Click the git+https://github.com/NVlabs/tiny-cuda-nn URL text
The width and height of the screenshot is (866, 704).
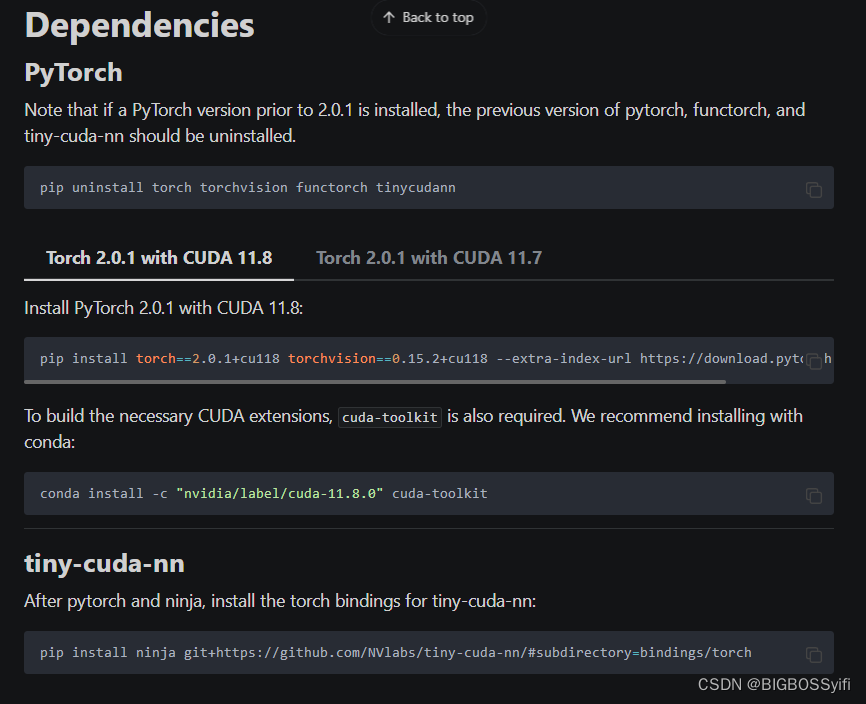(467, 653)
